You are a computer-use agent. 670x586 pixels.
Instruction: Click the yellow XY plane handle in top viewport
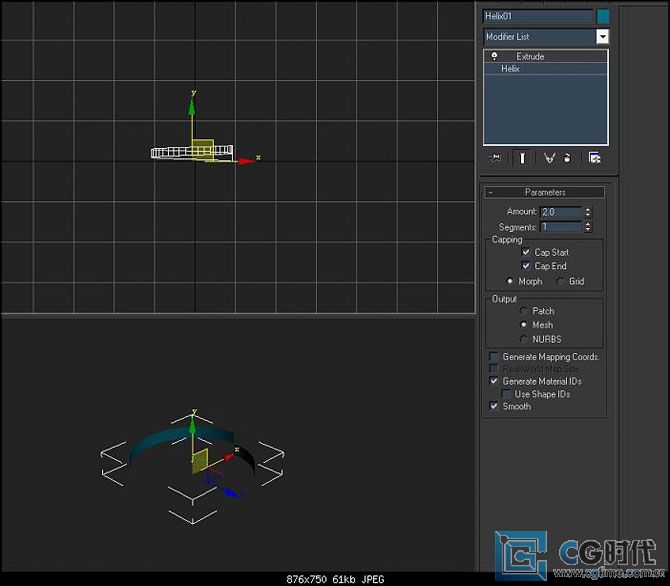point(203,150)
